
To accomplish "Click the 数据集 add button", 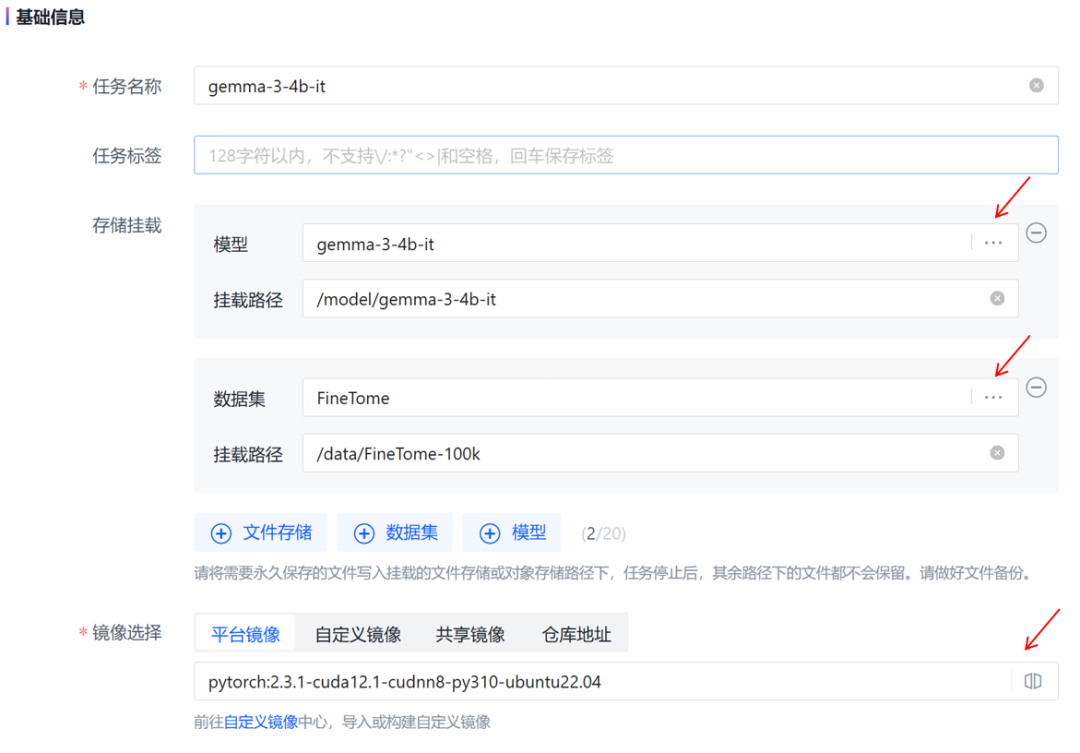I will point(395,532).
